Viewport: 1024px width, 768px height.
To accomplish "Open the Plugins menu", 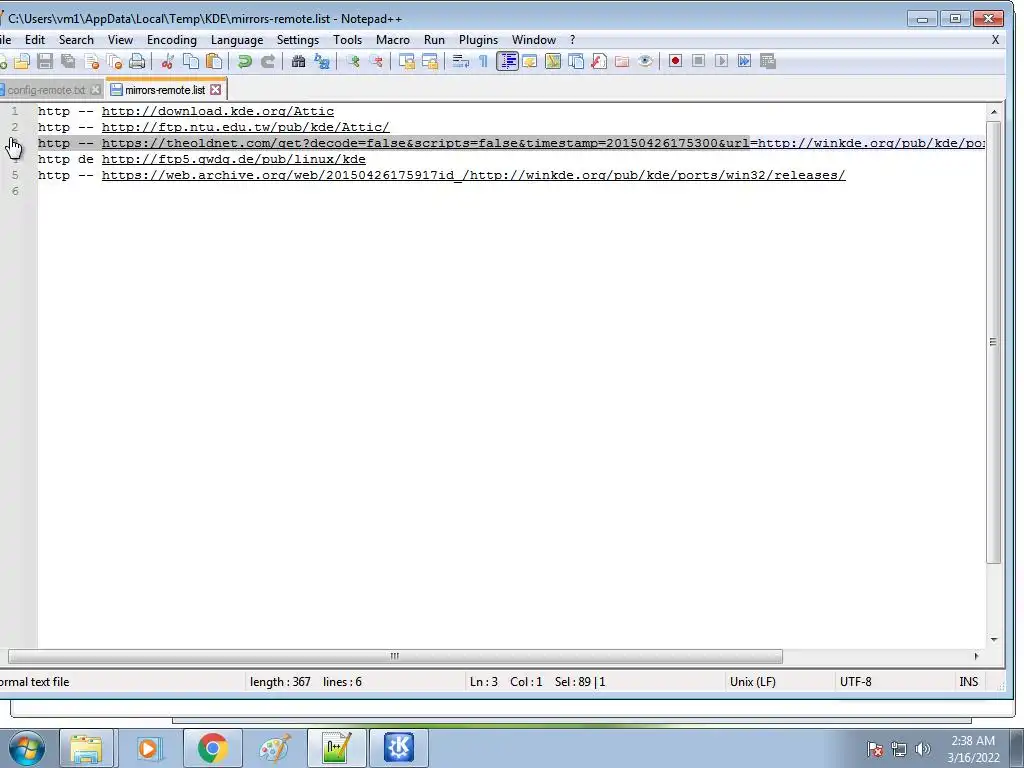I will [x=478, y=40].
